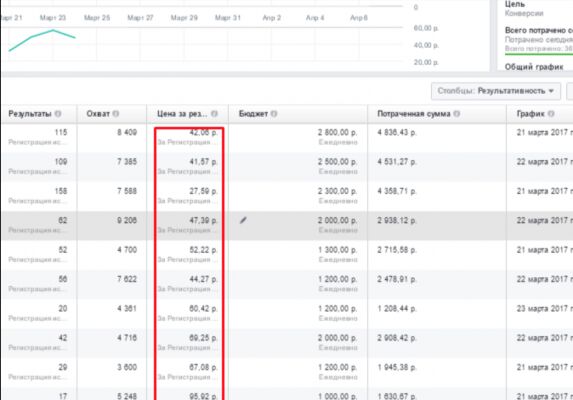Click the budget value 1 300,00 р.
The height and width of the screenshot is (400, 573).
click(337, 250)
